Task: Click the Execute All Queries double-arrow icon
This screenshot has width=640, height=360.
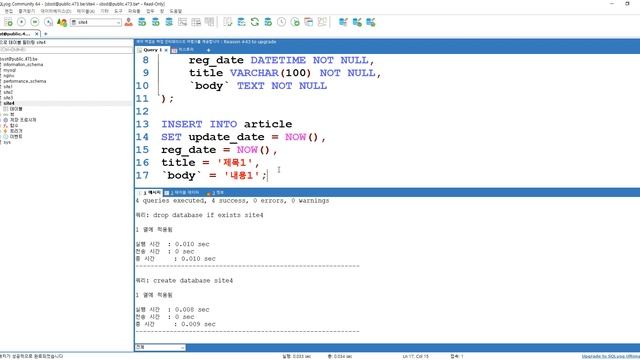Action: (x=35, y=22)
